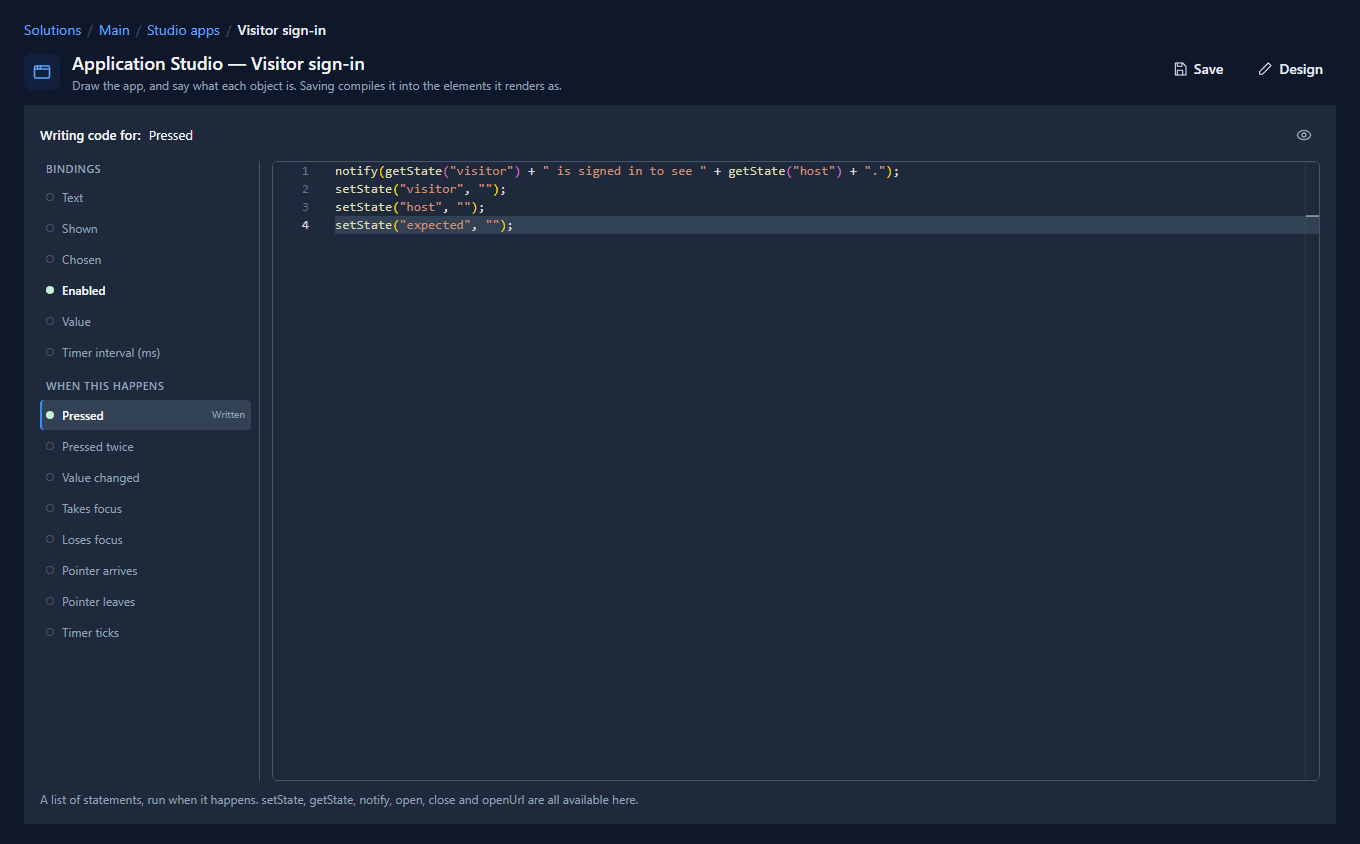Click line number 4 in gutter

[x=305, y=225]
